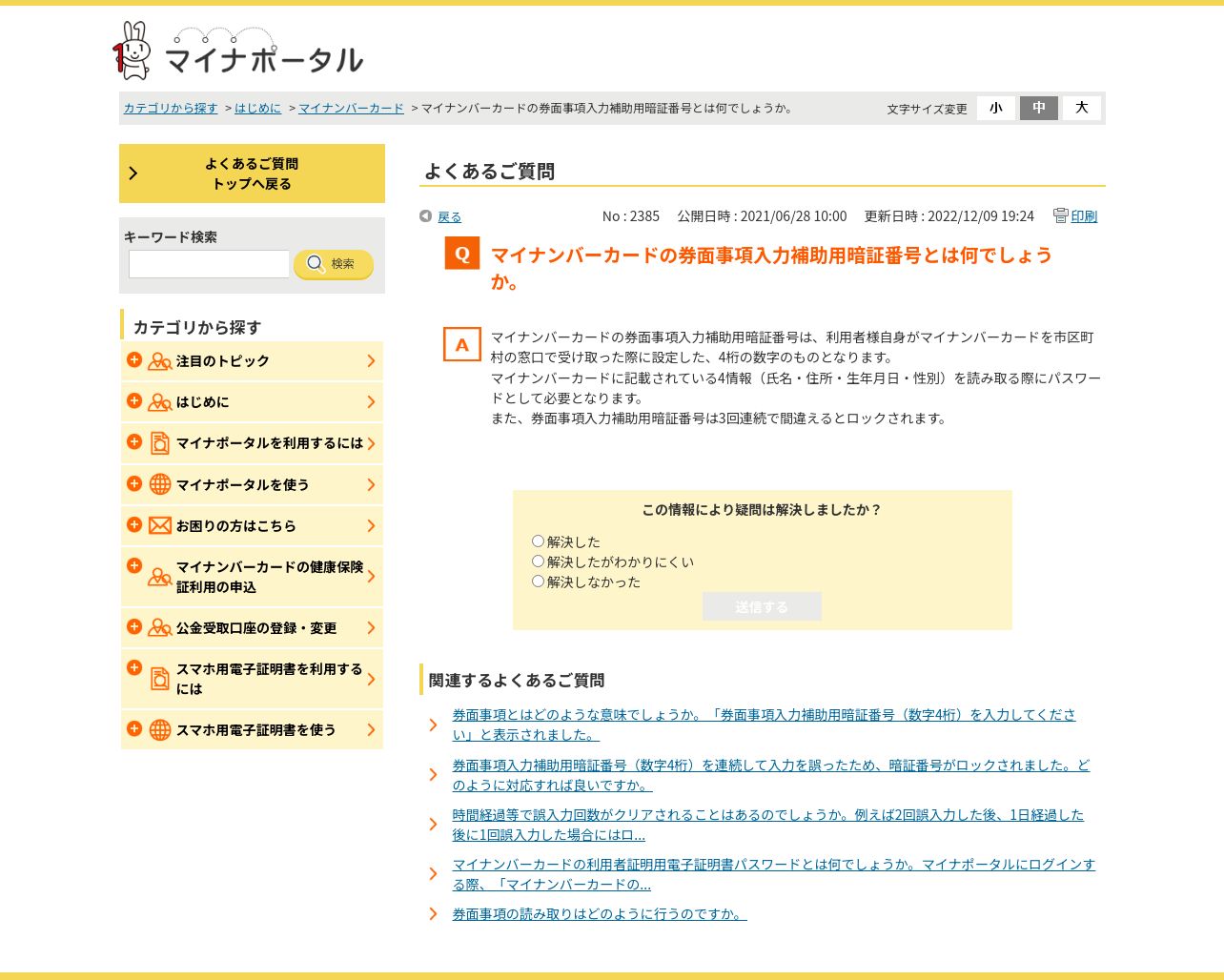The height and width of the screenshot is (980, 1224).
Task: Expand the 健康保険証利用の申込 chevron
Action: point(371,577)
